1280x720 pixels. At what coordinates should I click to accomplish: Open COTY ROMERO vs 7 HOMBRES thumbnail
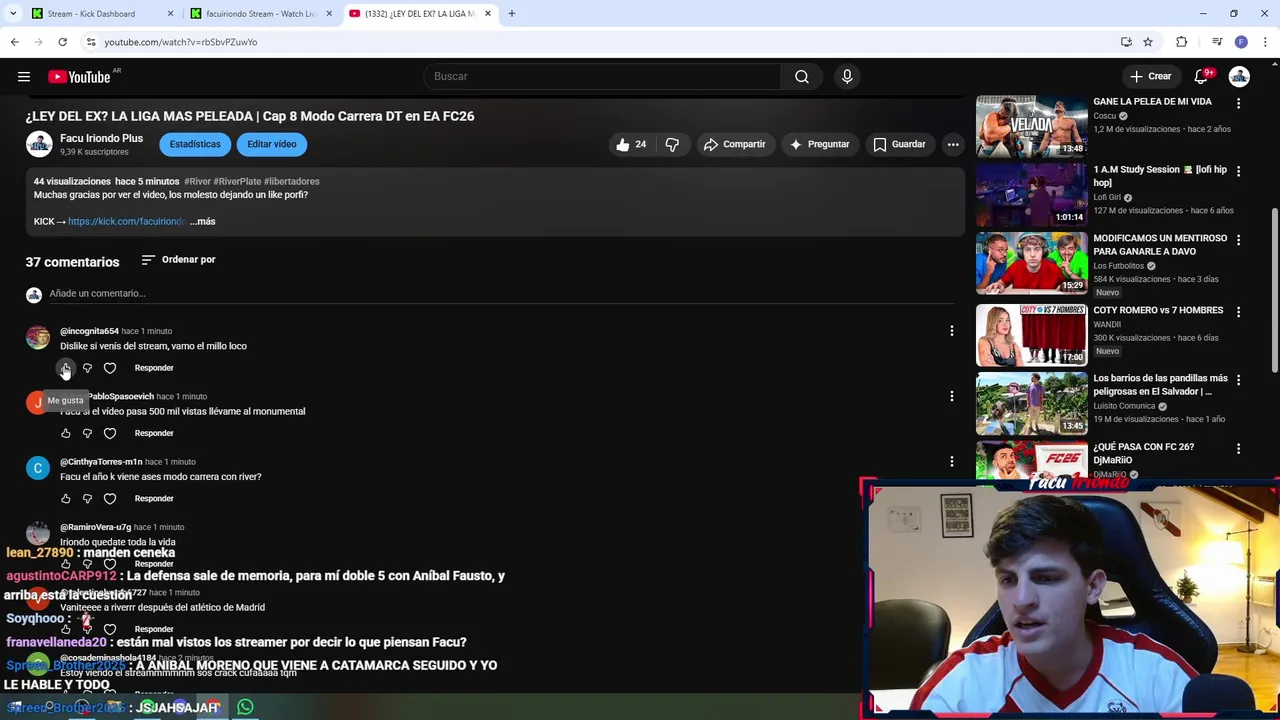1031,335
